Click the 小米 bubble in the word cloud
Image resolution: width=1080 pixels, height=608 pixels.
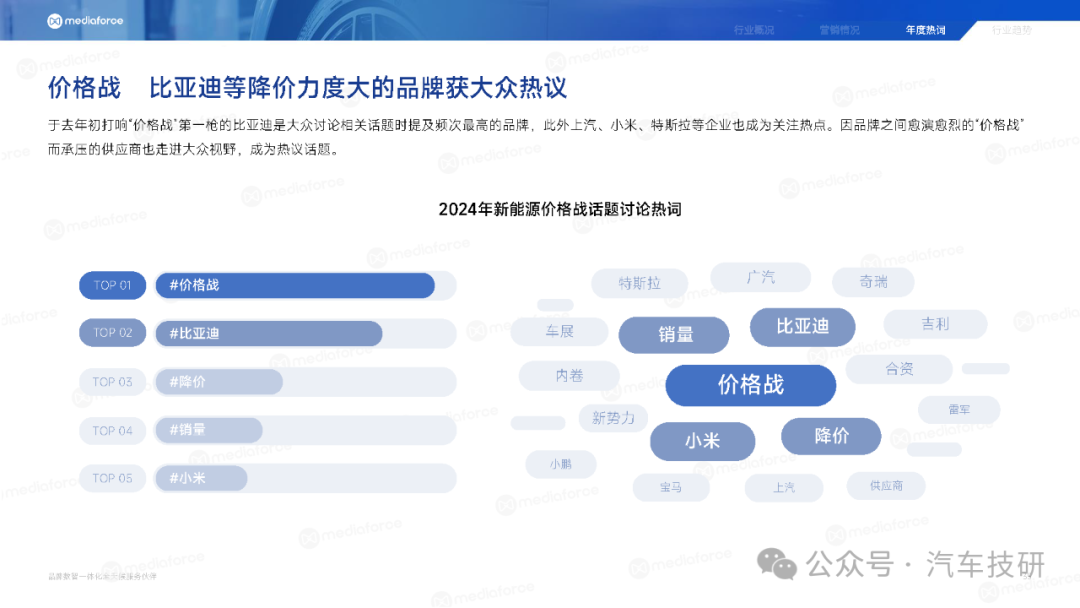(703, 441)
